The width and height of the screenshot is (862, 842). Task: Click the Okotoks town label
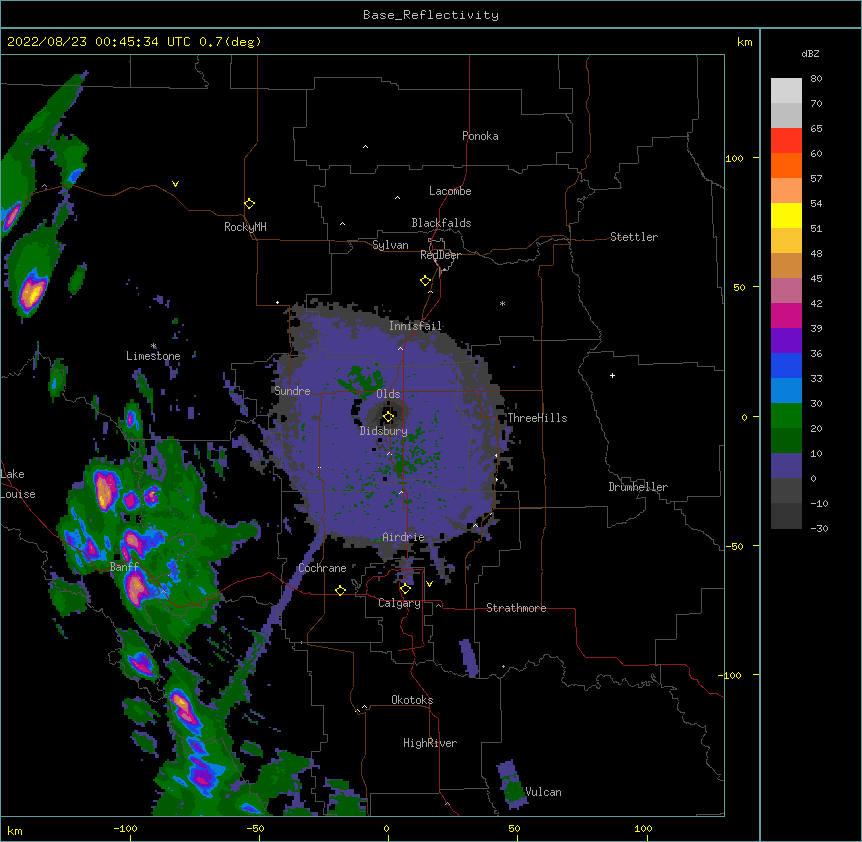412,700
